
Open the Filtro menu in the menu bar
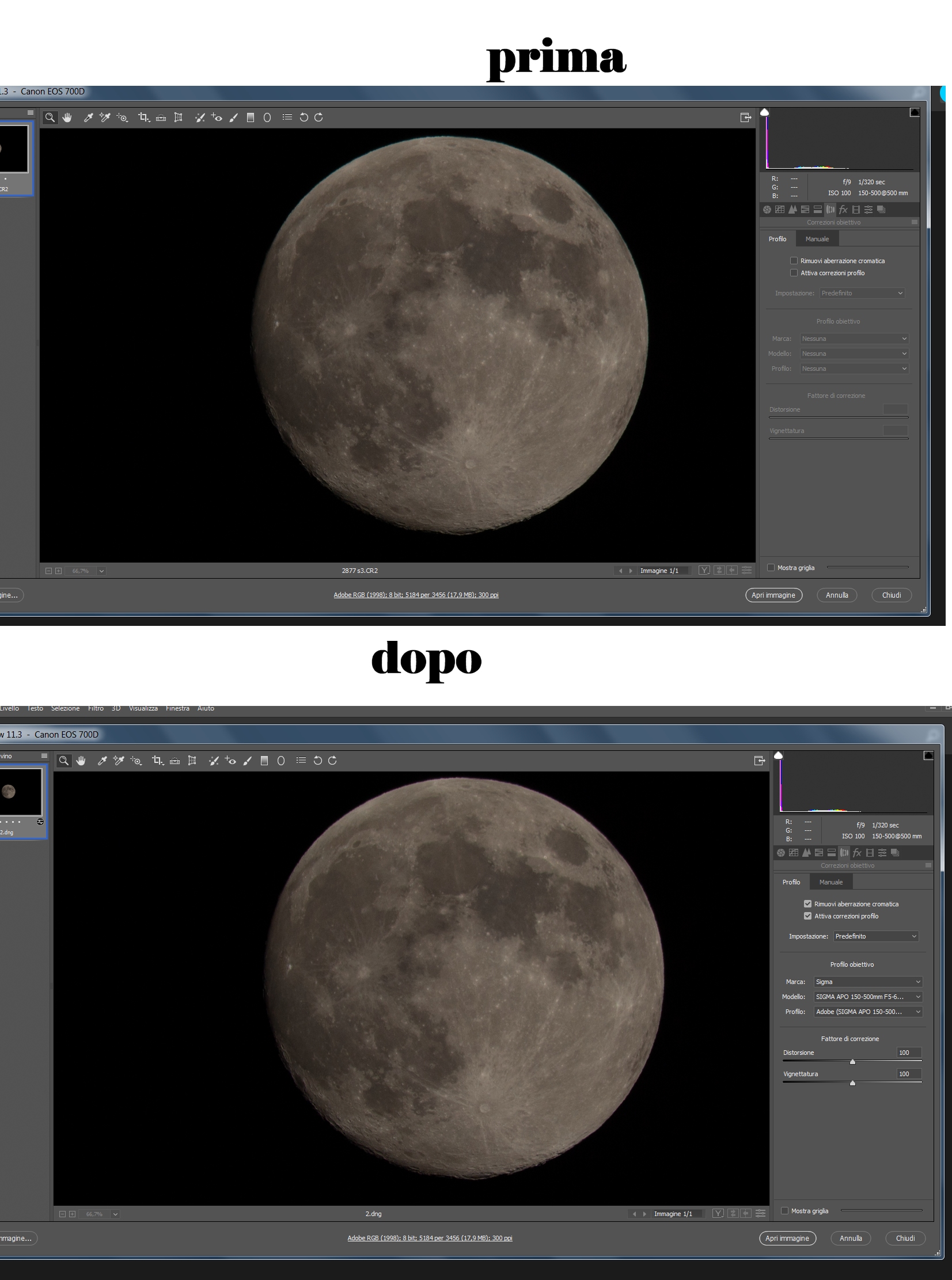click(96, 708)
